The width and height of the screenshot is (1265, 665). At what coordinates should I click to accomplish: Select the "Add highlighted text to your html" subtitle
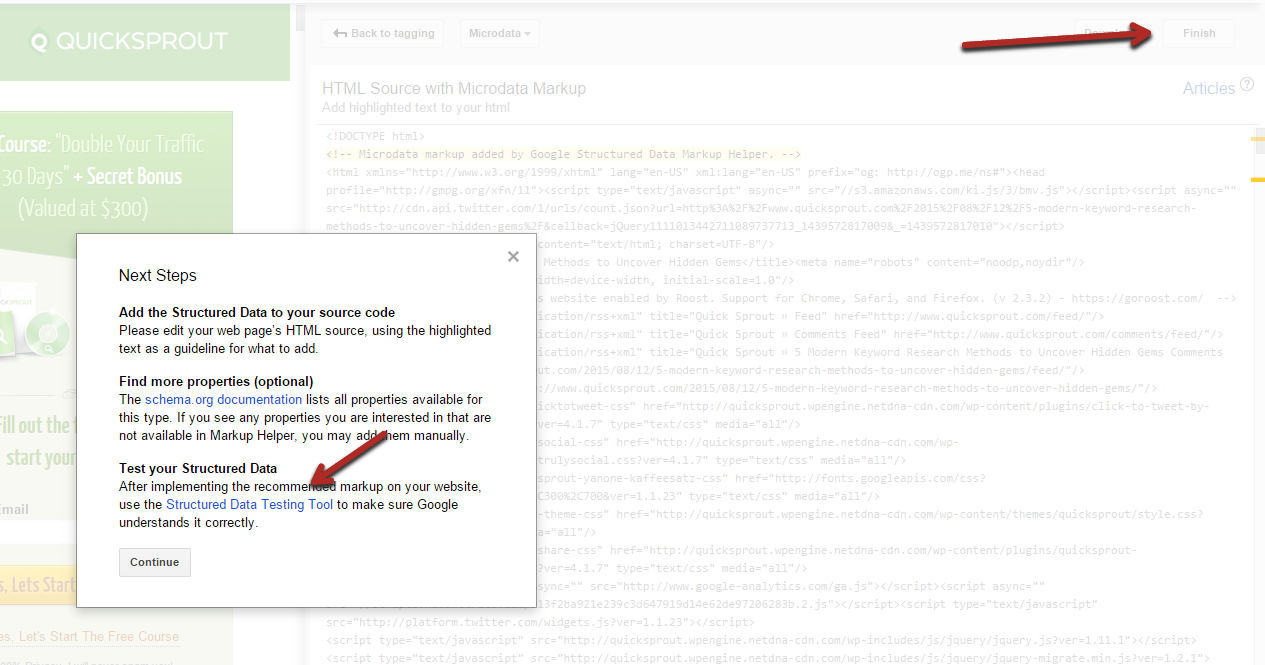416,108
